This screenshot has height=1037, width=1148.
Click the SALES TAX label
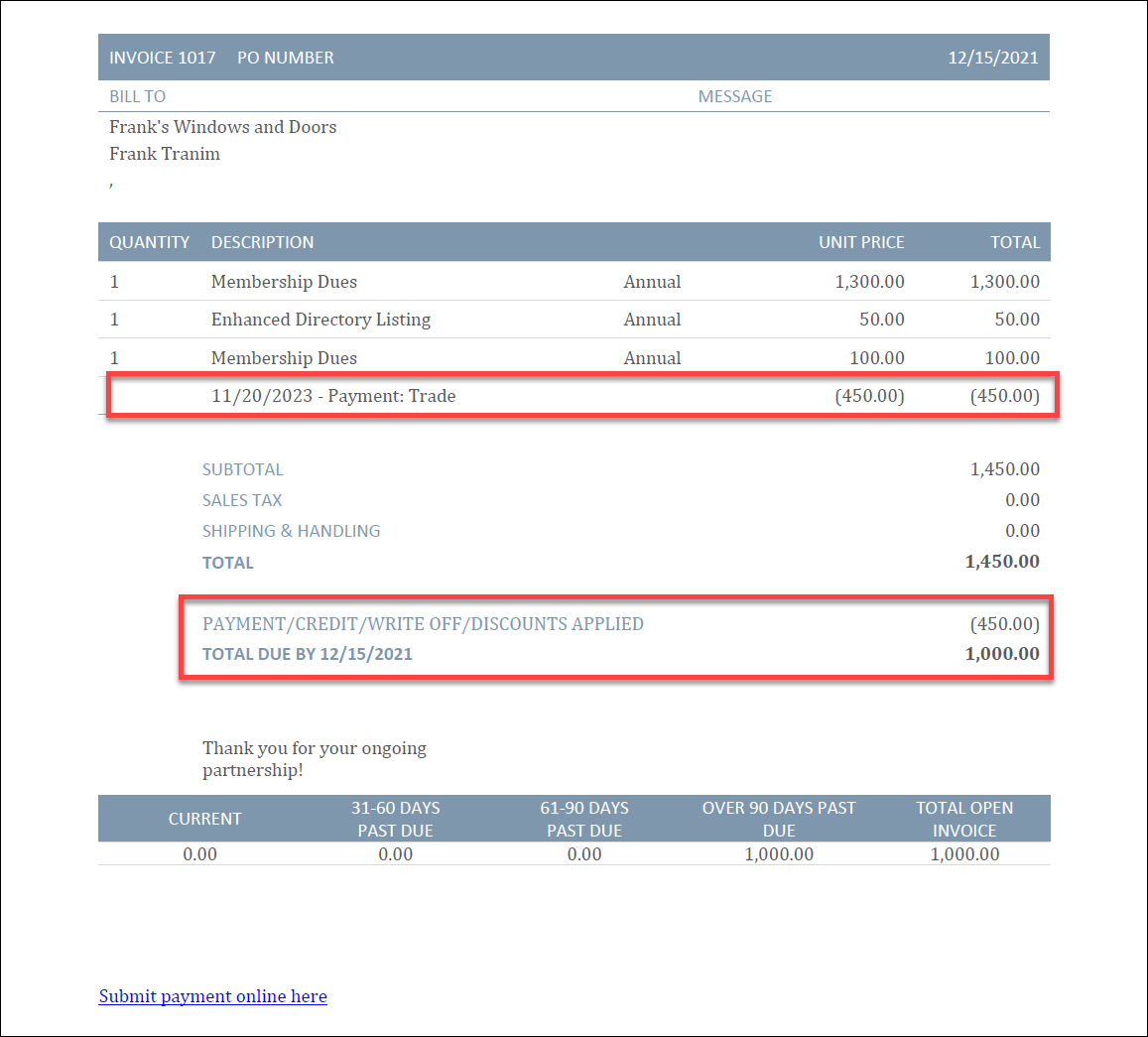(242, 500)
